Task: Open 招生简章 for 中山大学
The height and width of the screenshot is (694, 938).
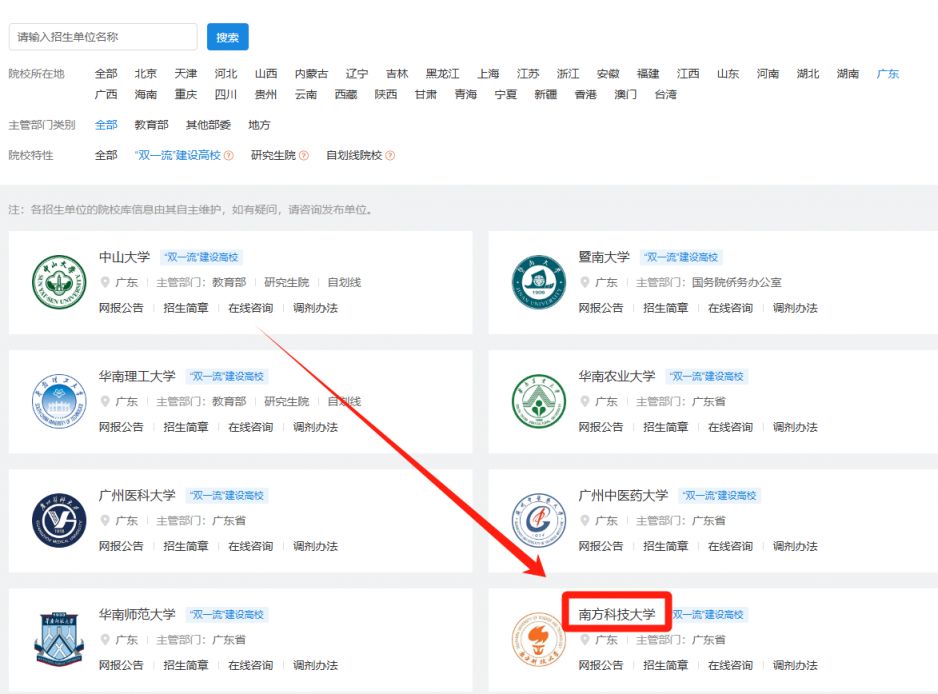Action: coord(186,308)
